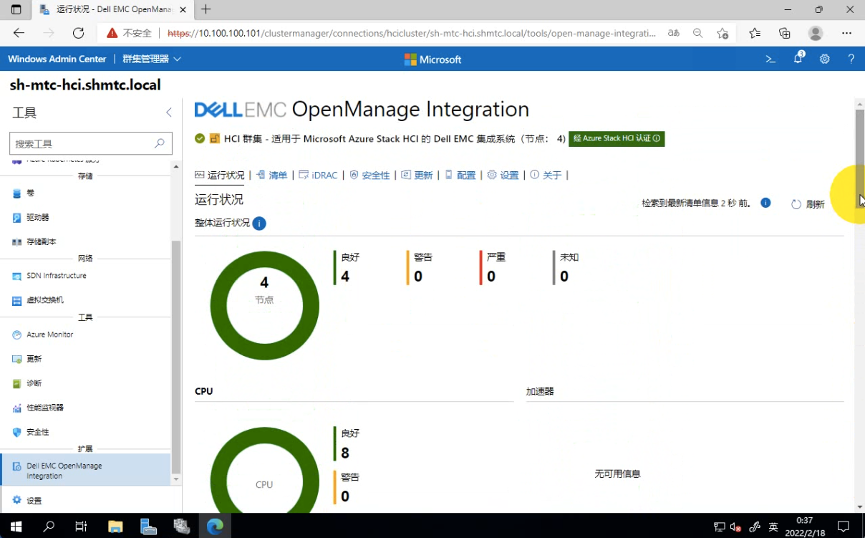This screenshot has width=866, height=539.
Task: Collapse the 工具 sidebar panel
Action: 169,113
